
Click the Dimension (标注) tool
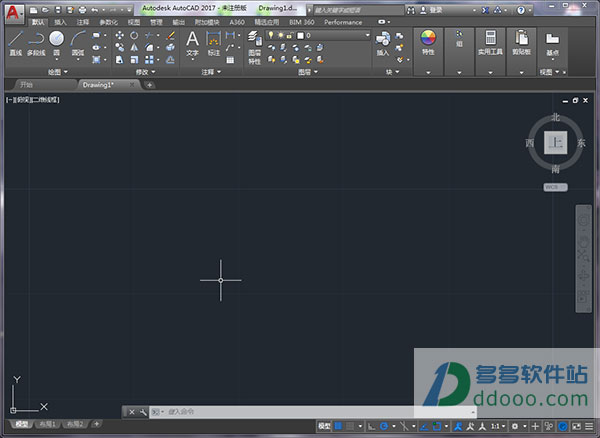tap(214, 44)
